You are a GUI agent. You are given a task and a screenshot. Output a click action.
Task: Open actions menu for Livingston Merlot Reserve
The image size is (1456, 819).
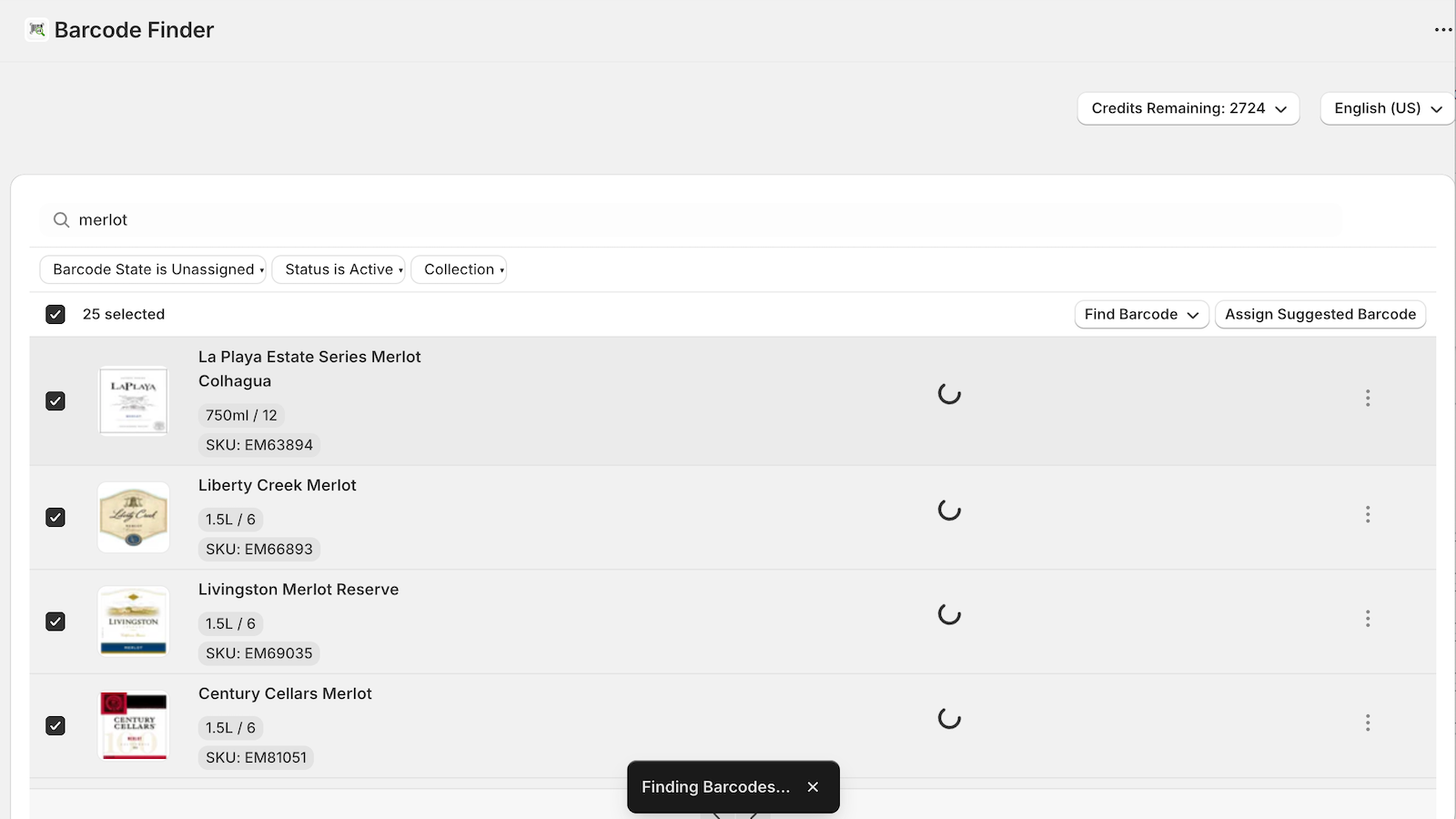pos(1368,619)
